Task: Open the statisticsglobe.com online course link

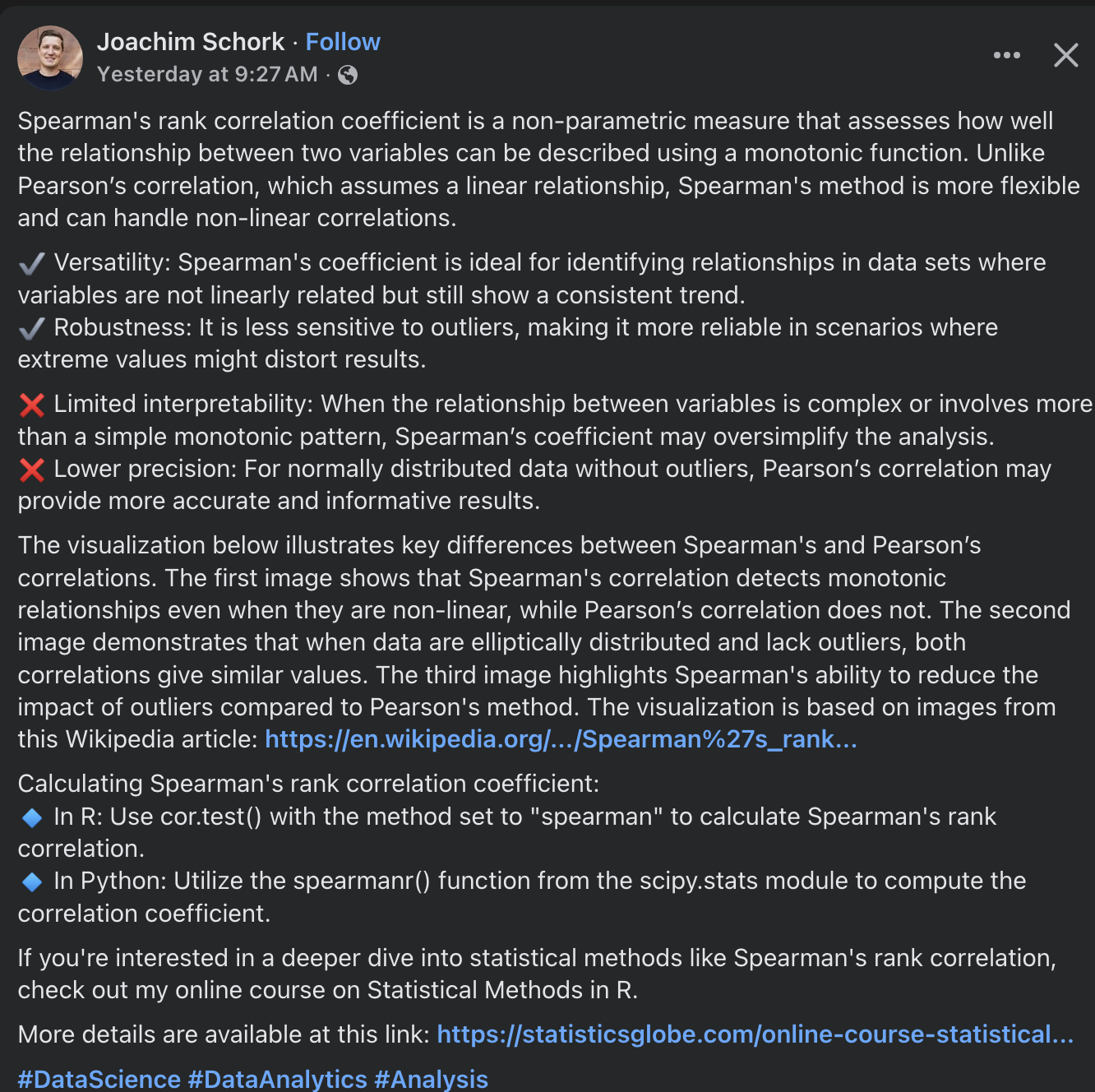Action: pos(755,1034)
